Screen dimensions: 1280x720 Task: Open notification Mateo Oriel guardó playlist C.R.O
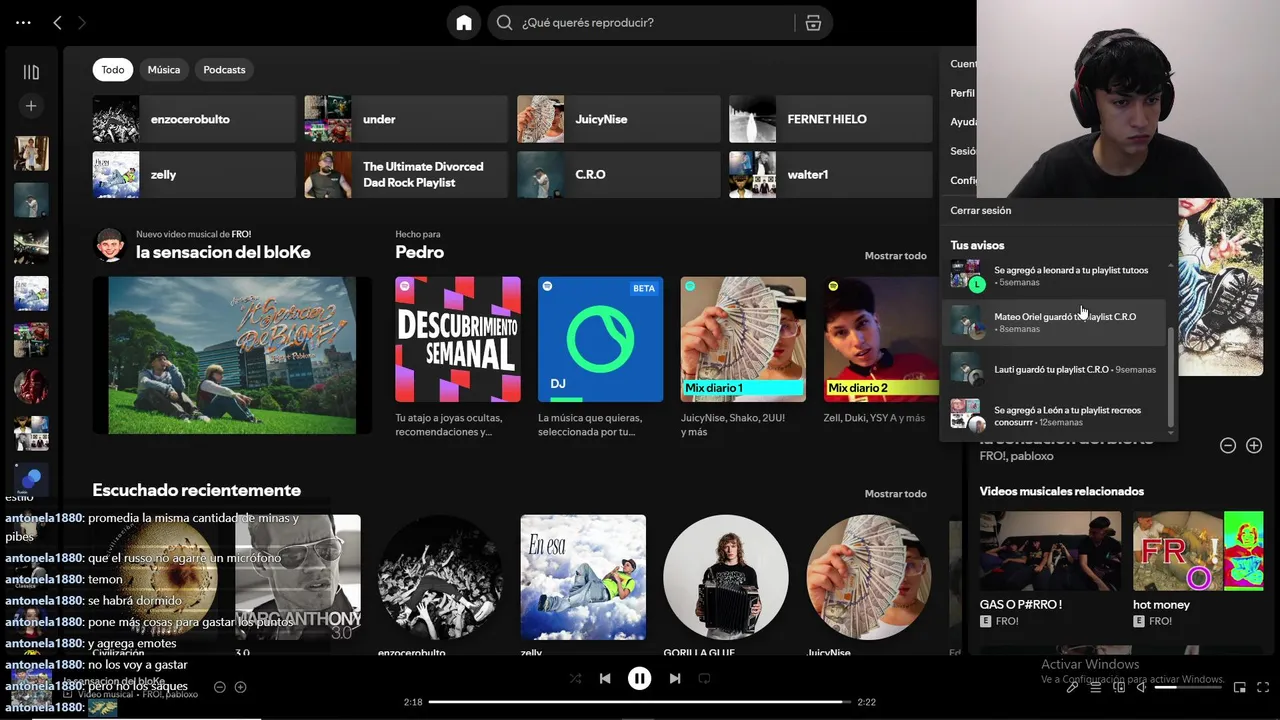(x=1055, y=322)
